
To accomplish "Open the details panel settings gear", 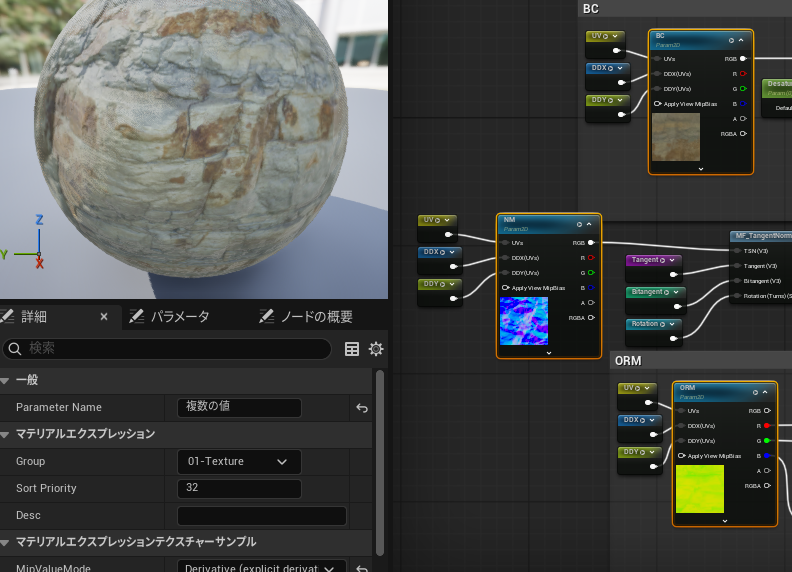I will pyautogui.click(x=376, y=349).
